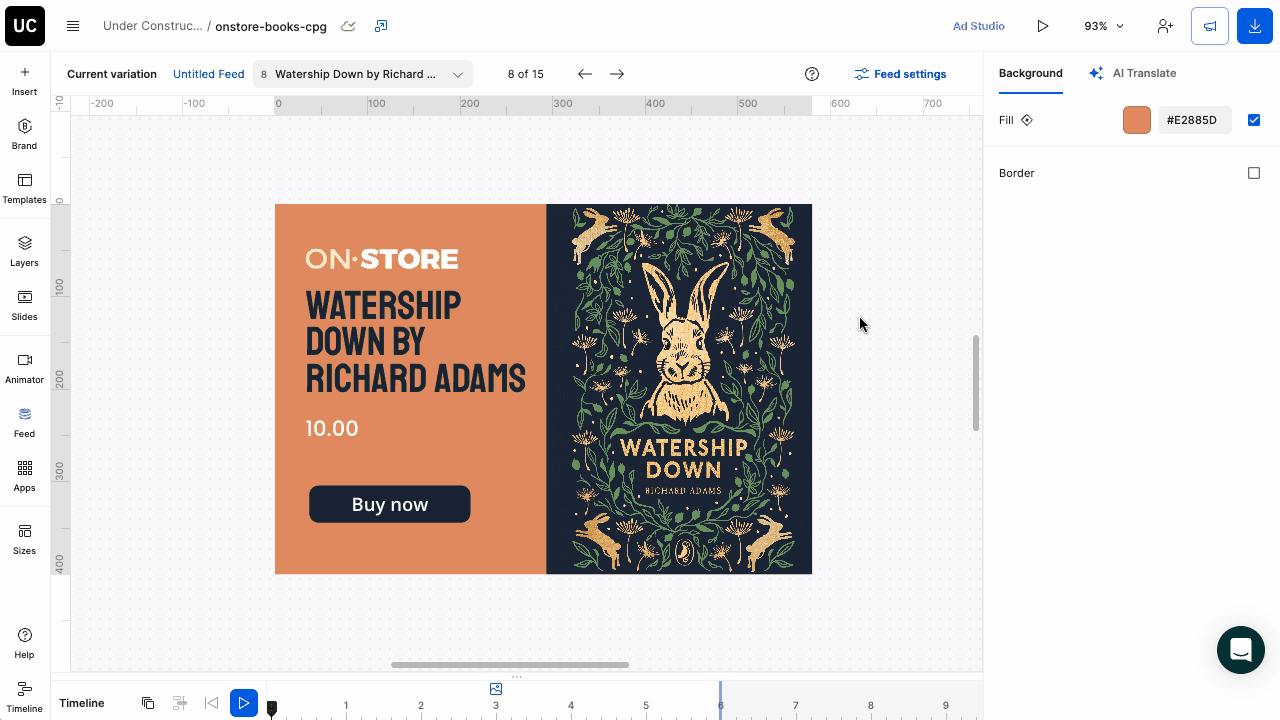Open Ad Studio link
The image size is (1280, 720).
(978, 26)
